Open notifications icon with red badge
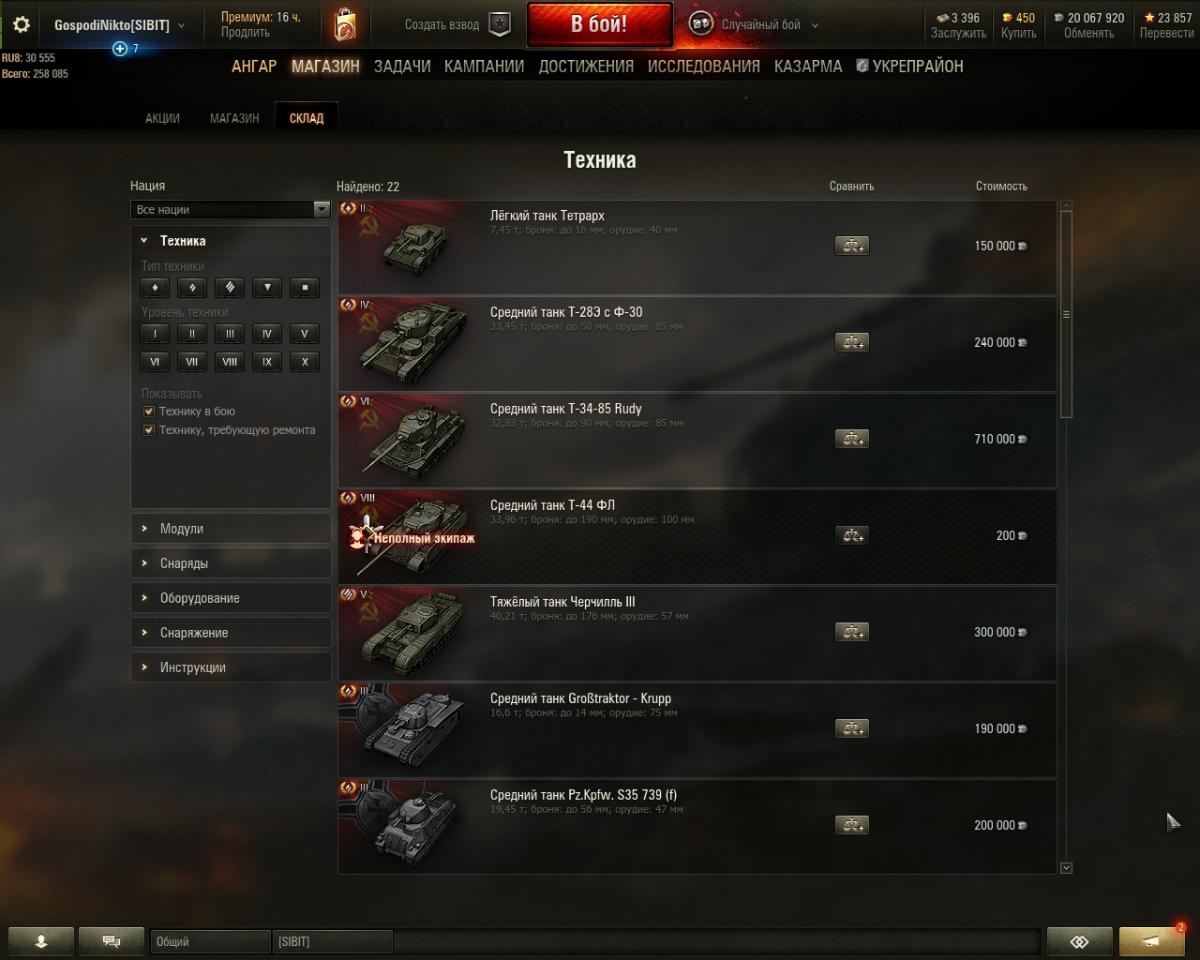The width and height of the screenshot is (1200, 960). tap(1152, 941)
